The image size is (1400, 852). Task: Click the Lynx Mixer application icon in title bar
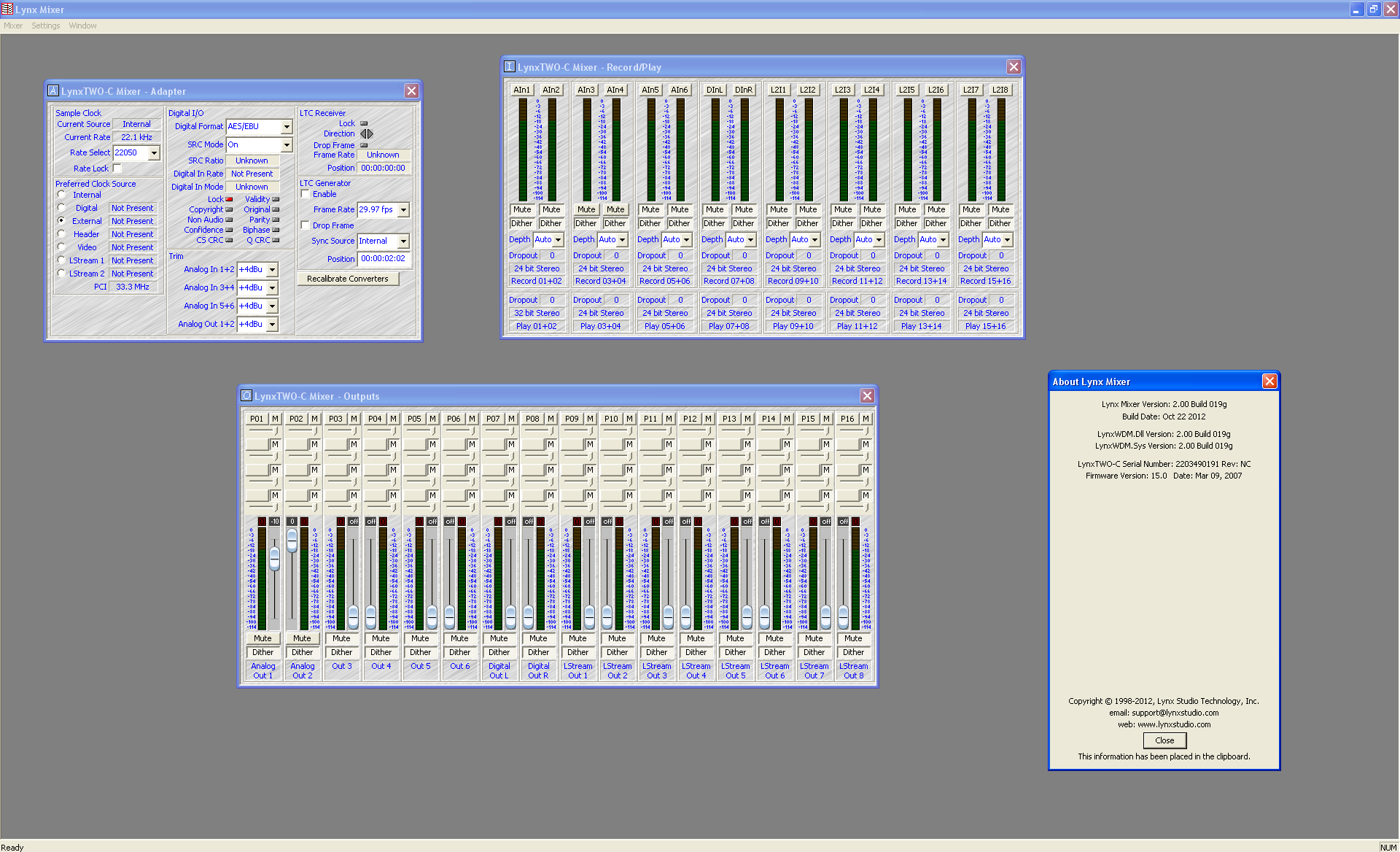pyautogui.click(x=7, y=9)
